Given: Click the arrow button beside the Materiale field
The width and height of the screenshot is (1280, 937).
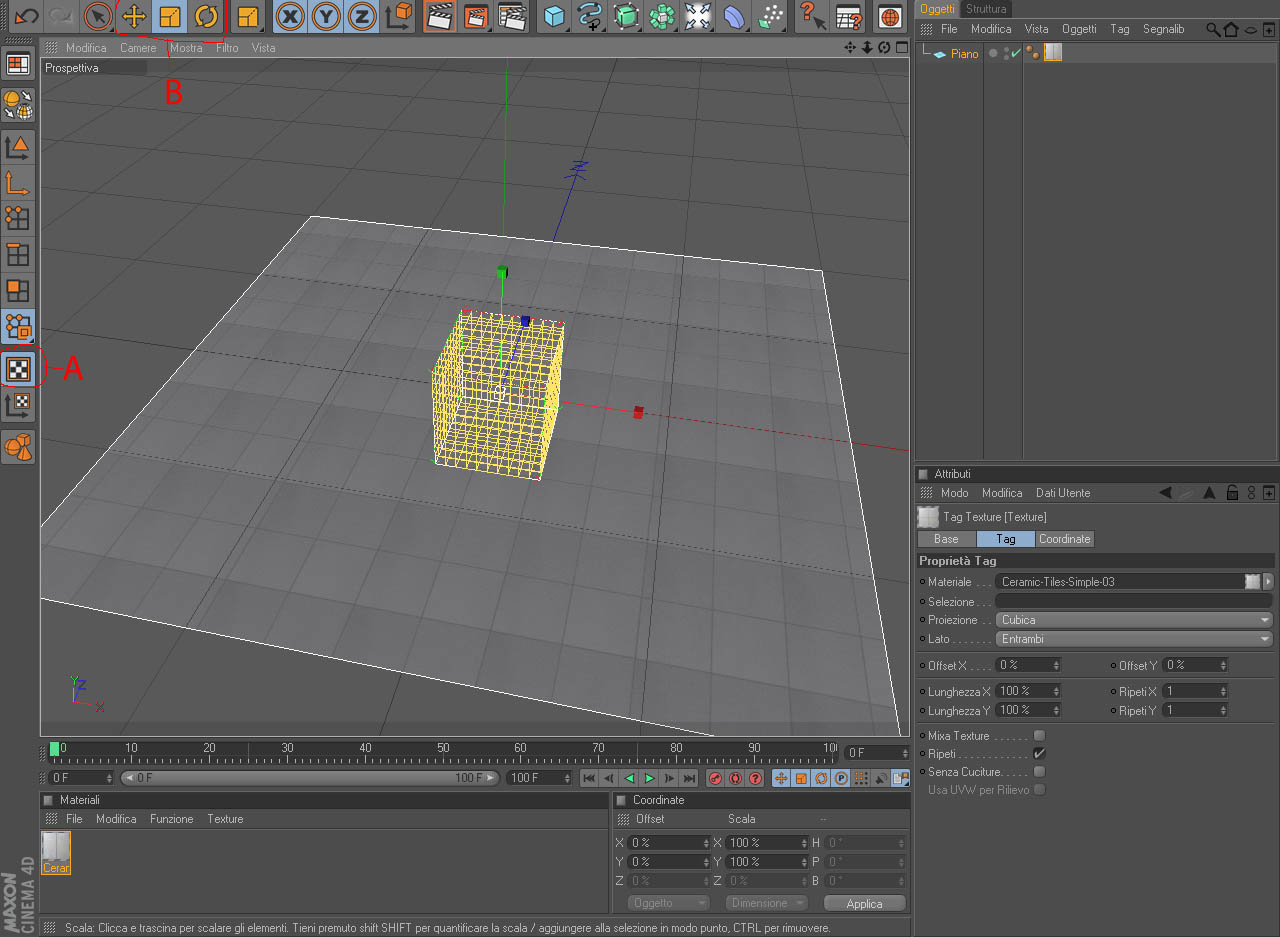Looking at the screenshot, I should [1269, 581].
